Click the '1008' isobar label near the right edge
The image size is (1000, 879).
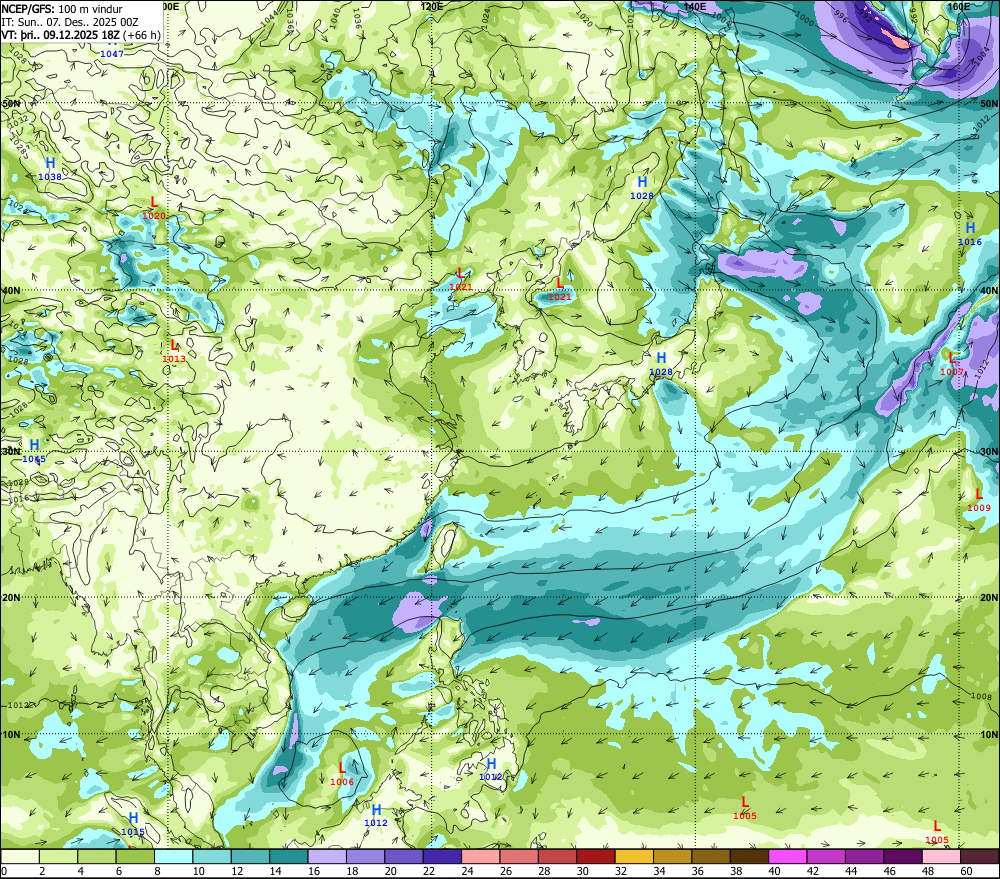coord(982,696)
